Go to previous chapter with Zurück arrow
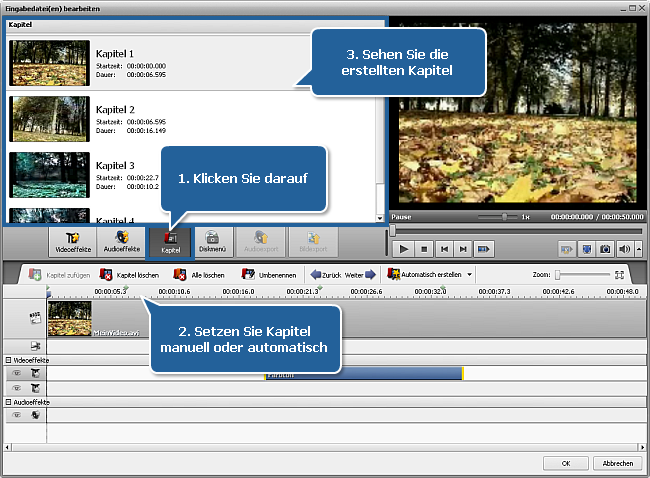Image resolution: width=650 pixels, height=478 pixels. (x=315, y=274)
